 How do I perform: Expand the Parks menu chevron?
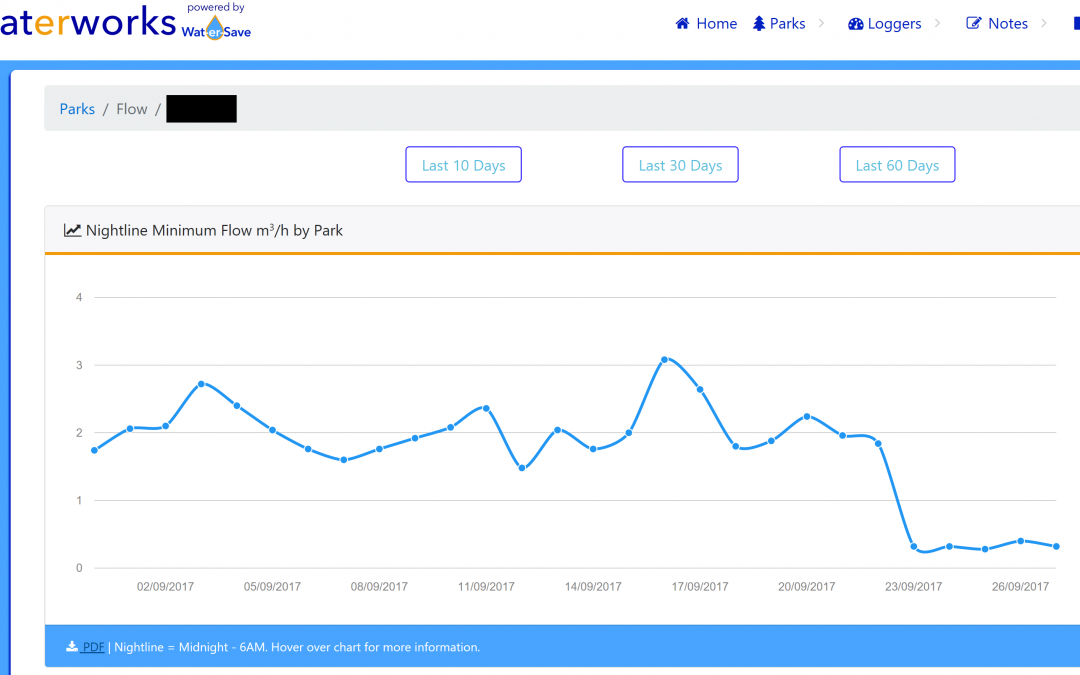coord(822,24)
